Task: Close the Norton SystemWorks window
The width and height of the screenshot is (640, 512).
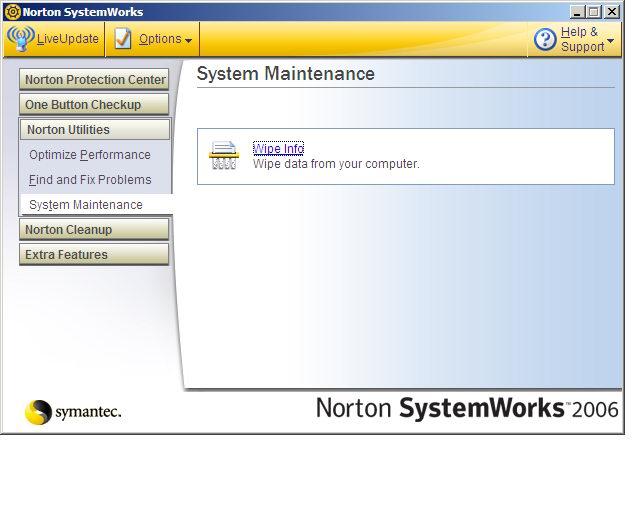Action: click(x=612, y=12)
